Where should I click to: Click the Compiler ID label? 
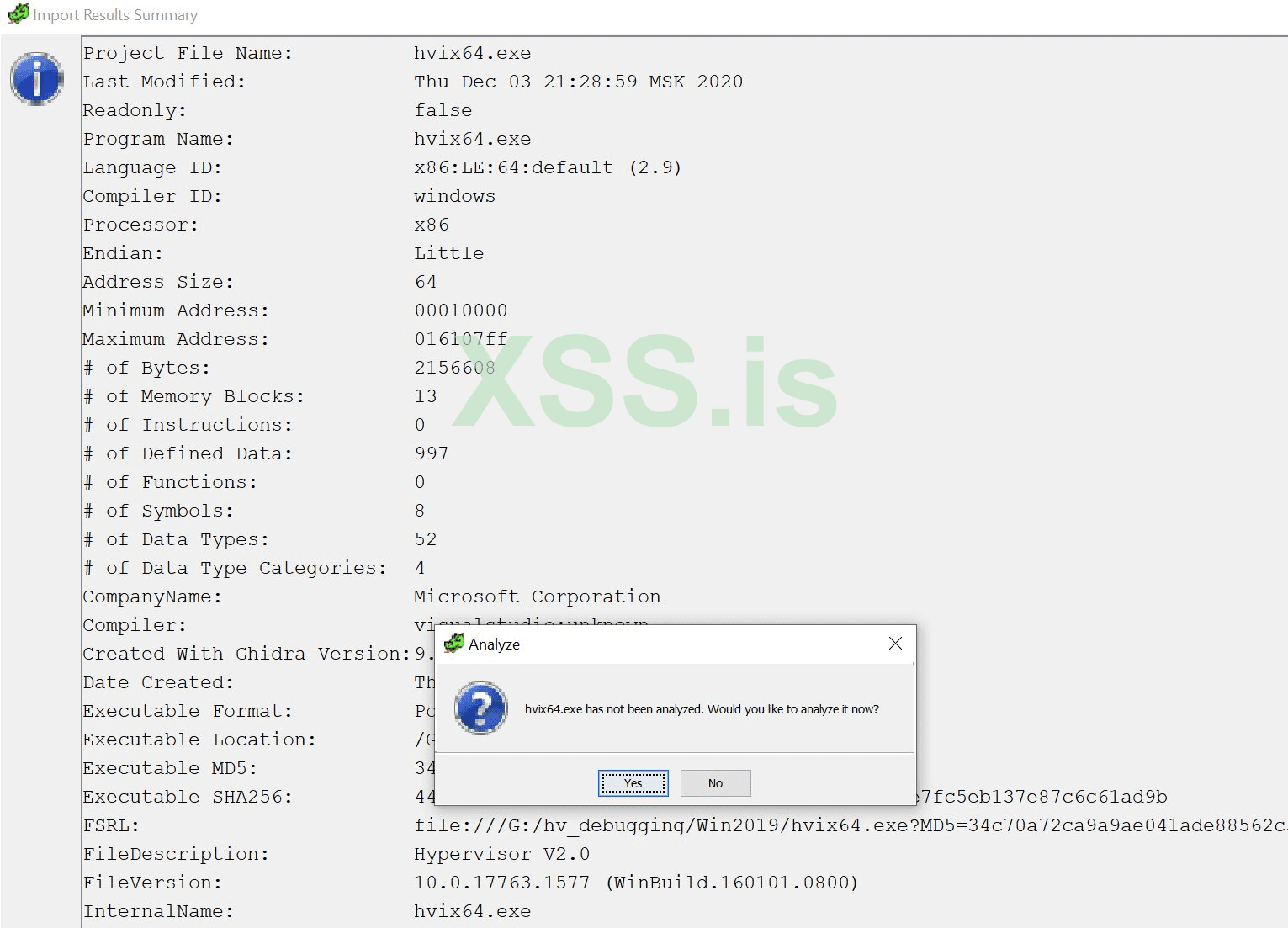(x=152, y=196)
